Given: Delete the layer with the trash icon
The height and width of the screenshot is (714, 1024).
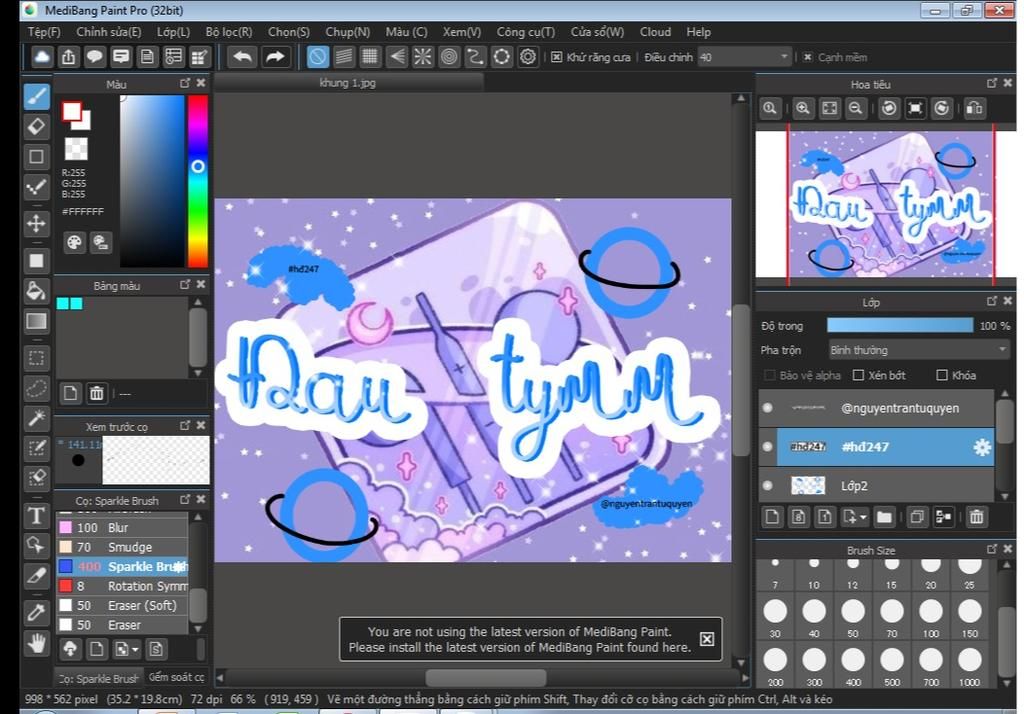Looking at the screenshot, I should coord(976,517).
